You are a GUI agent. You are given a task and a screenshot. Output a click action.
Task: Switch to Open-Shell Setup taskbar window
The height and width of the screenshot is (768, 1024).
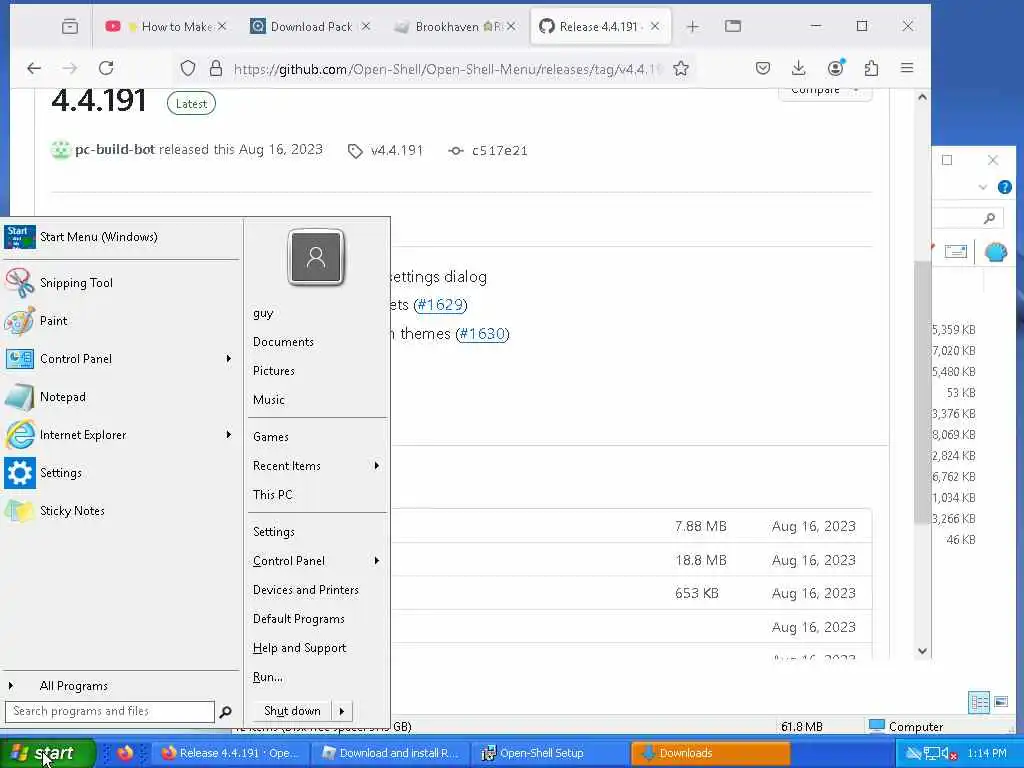point(552,753)
